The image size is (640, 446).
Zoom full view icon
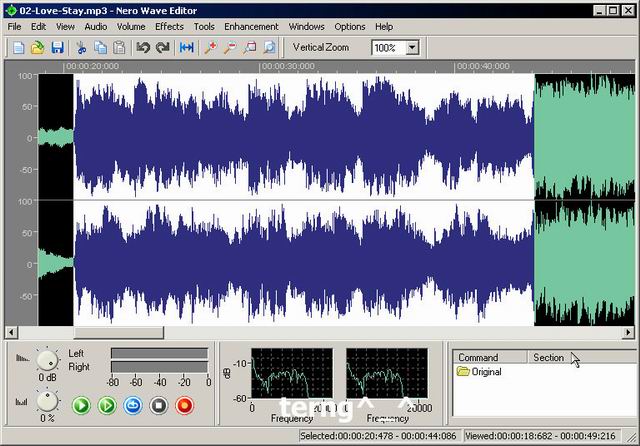[x=269, y=48]
